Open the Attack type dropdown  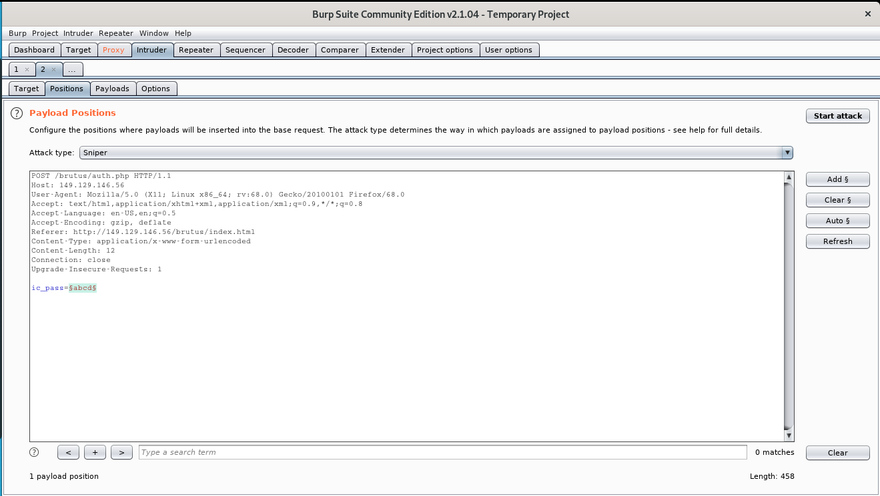(x=436, y=153)
